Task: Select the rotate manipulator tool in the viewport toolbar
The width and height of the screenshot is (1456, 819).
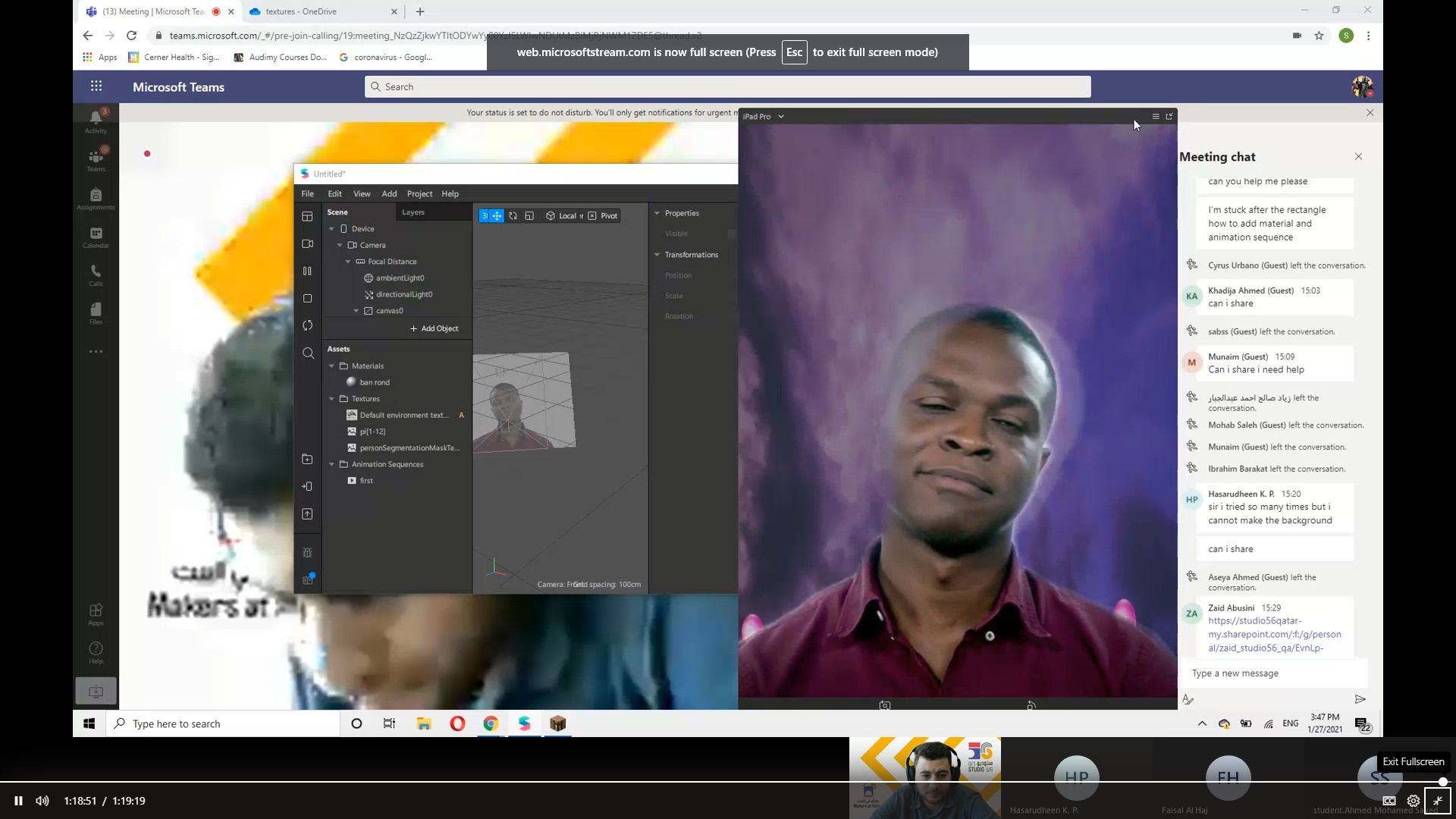Action: tap(513, 216)
